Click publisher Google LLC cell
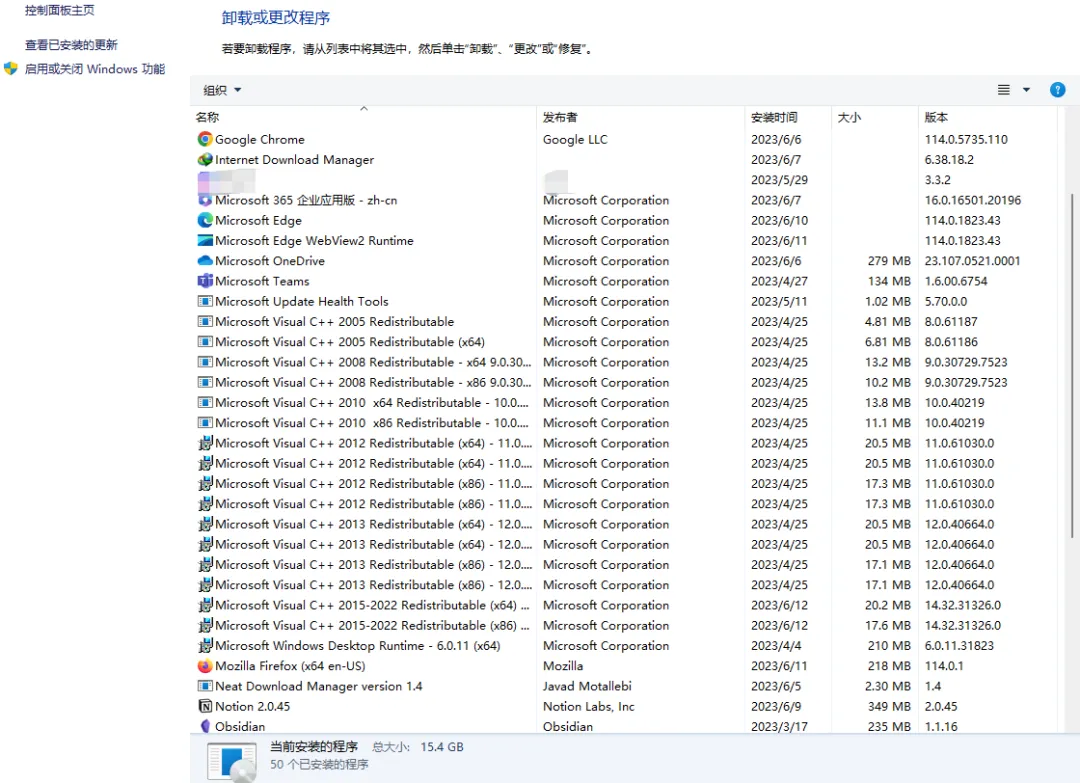Screen dimensions: 1080x783 pyautogui.click(x=574, y=139)
